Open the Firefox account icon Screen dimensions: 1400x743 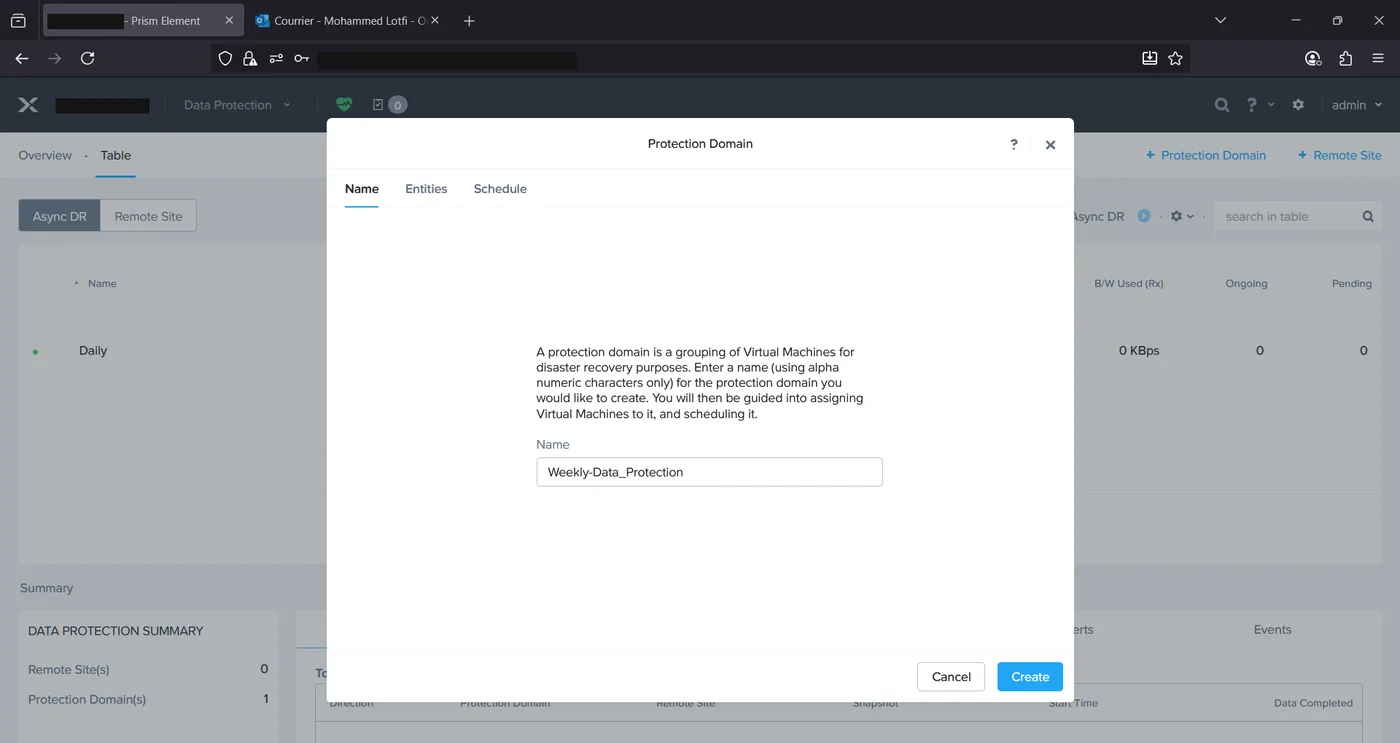tap(1313, 59)
